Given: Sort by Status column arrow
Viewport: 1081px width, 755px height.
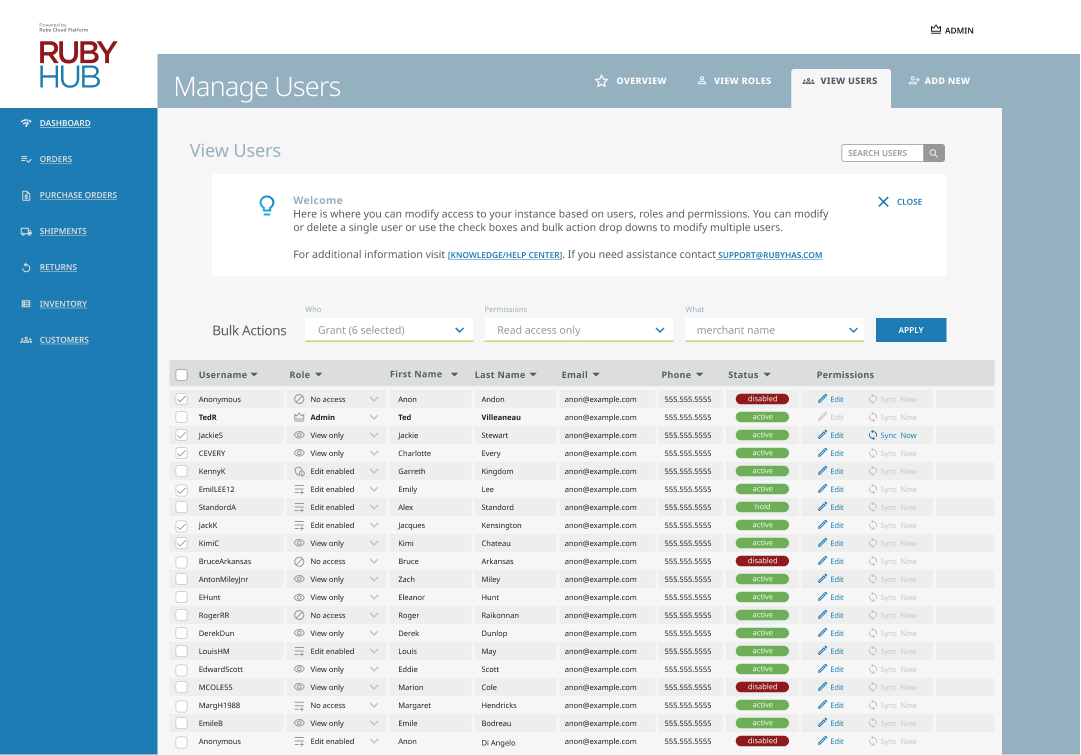Looking at the screenshot, I should pos(767,375).
